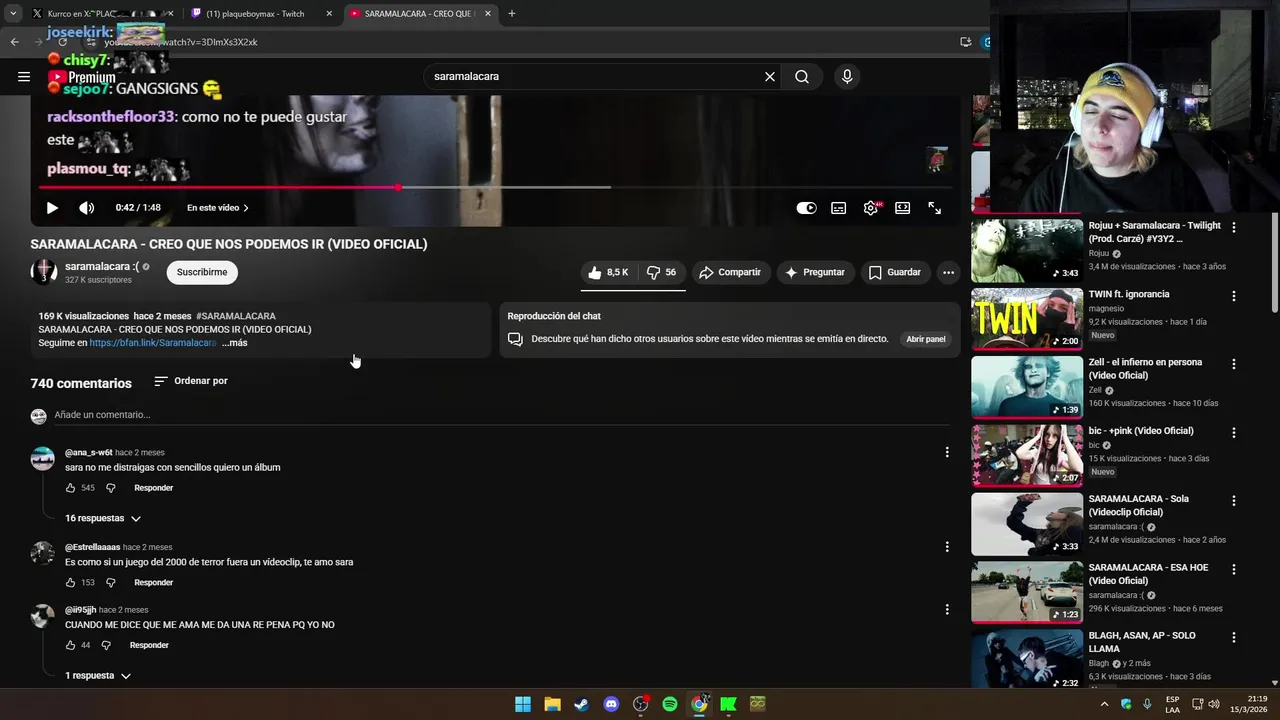Open Steam from the taskbar
This screenshot has width=1280, height=720.
pyautogui.click(x=581, y=704)
